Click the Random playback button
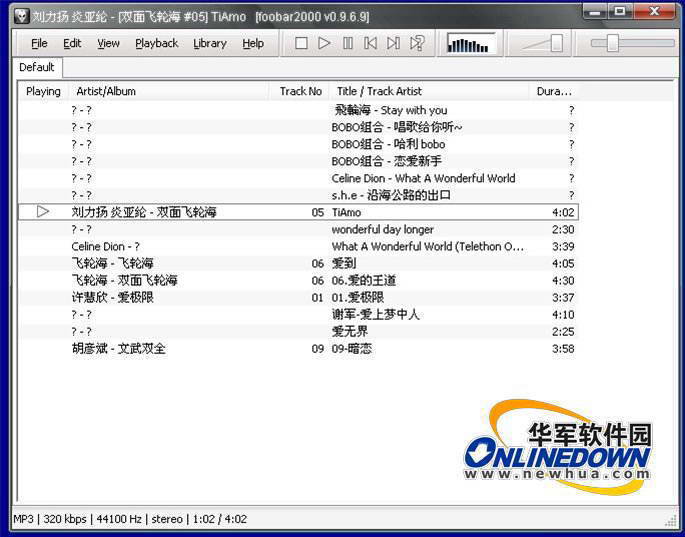Screen dimensions: 685x537 point(417,43)
